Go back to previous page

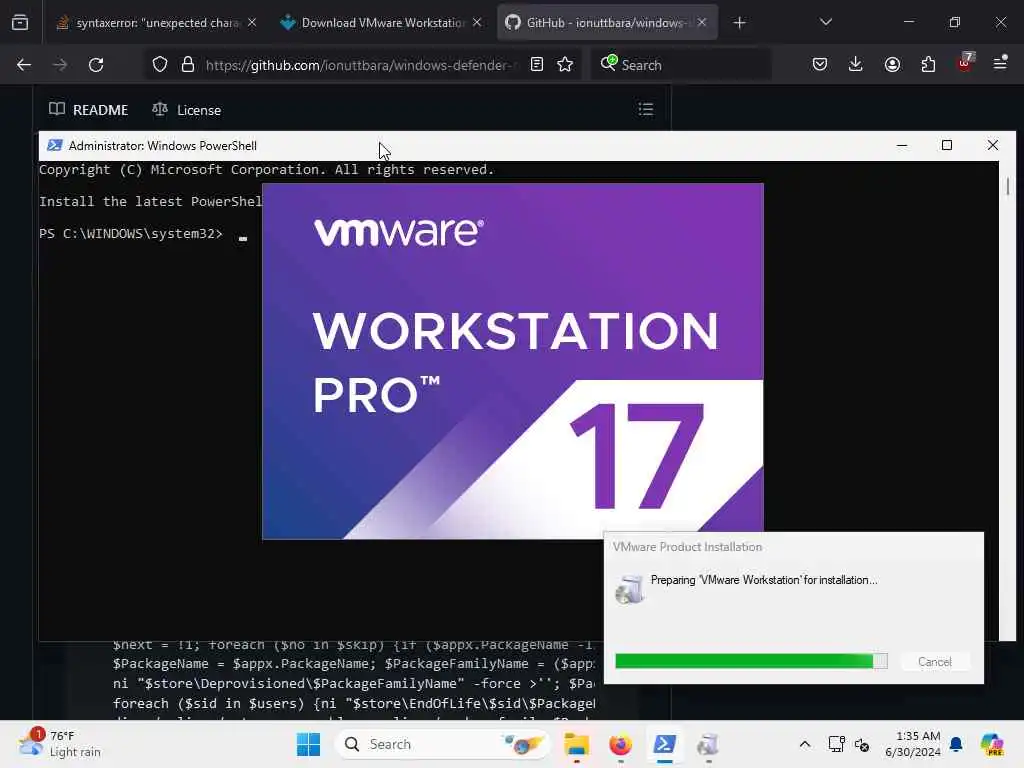pos(24,65)
